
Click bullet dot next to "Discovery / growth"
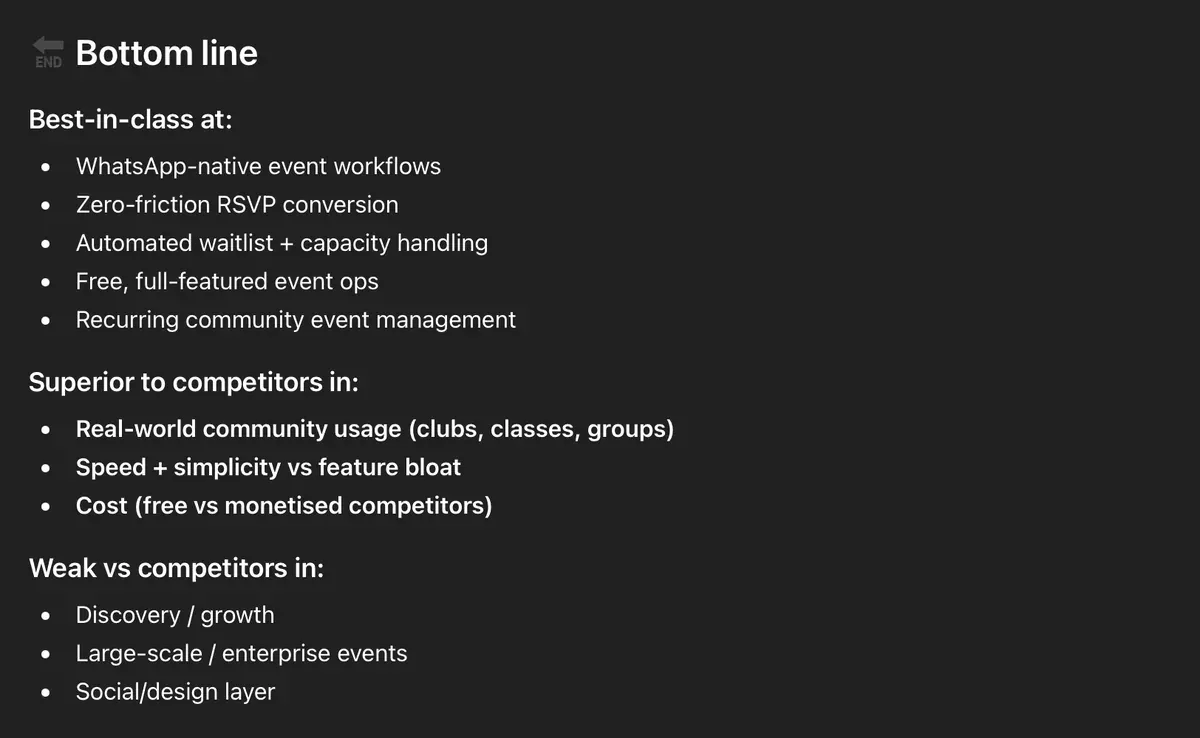(x=46, y=616)
